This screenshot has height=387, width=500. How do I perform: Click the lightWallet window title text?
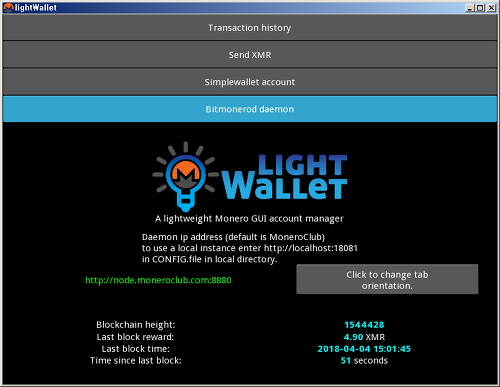pyautogui.click(x=36, y=8)
